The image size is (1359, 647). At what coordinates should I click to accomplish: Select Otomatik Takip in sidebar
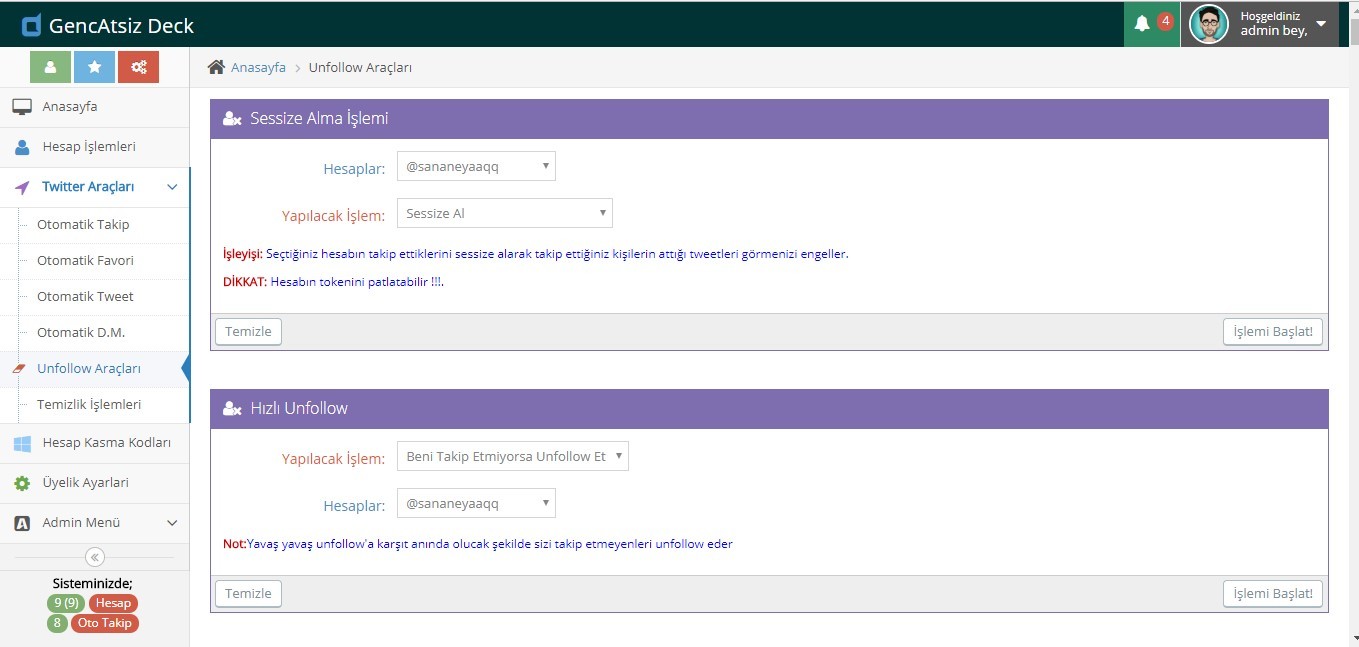point(83,225)
